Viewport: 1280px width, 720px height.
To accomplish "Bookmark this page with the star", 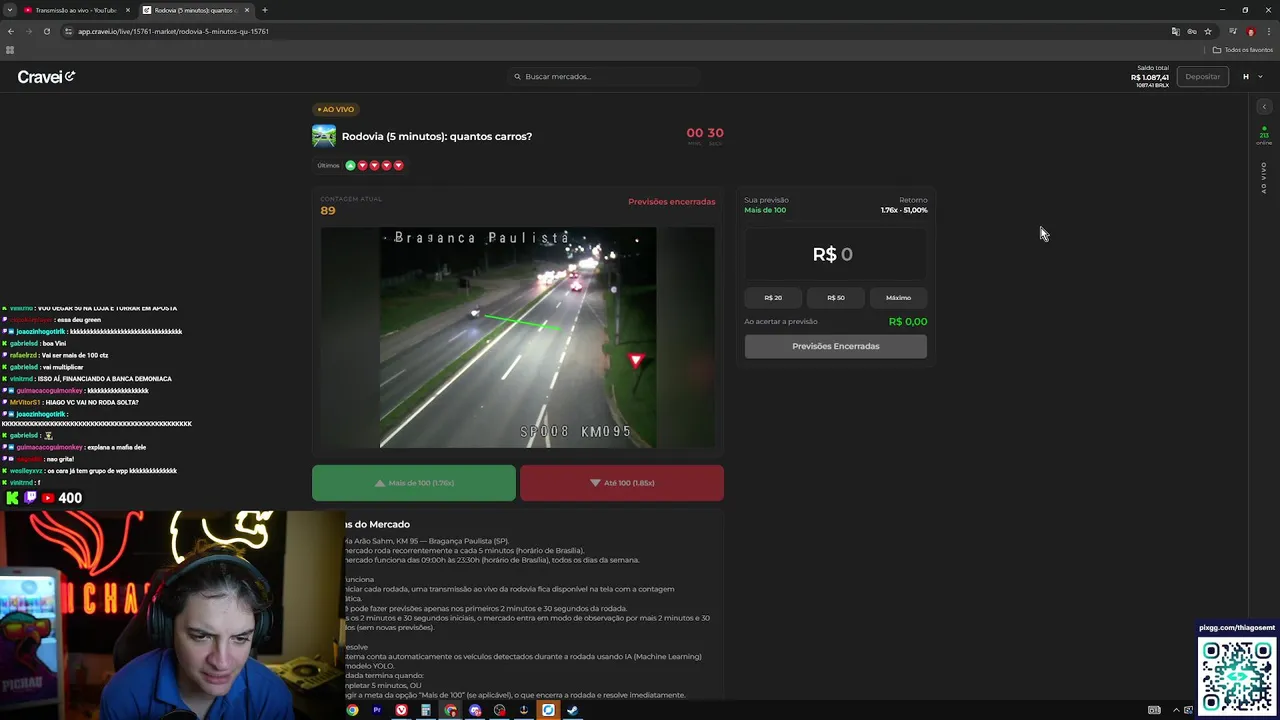I will point(1208,31).
